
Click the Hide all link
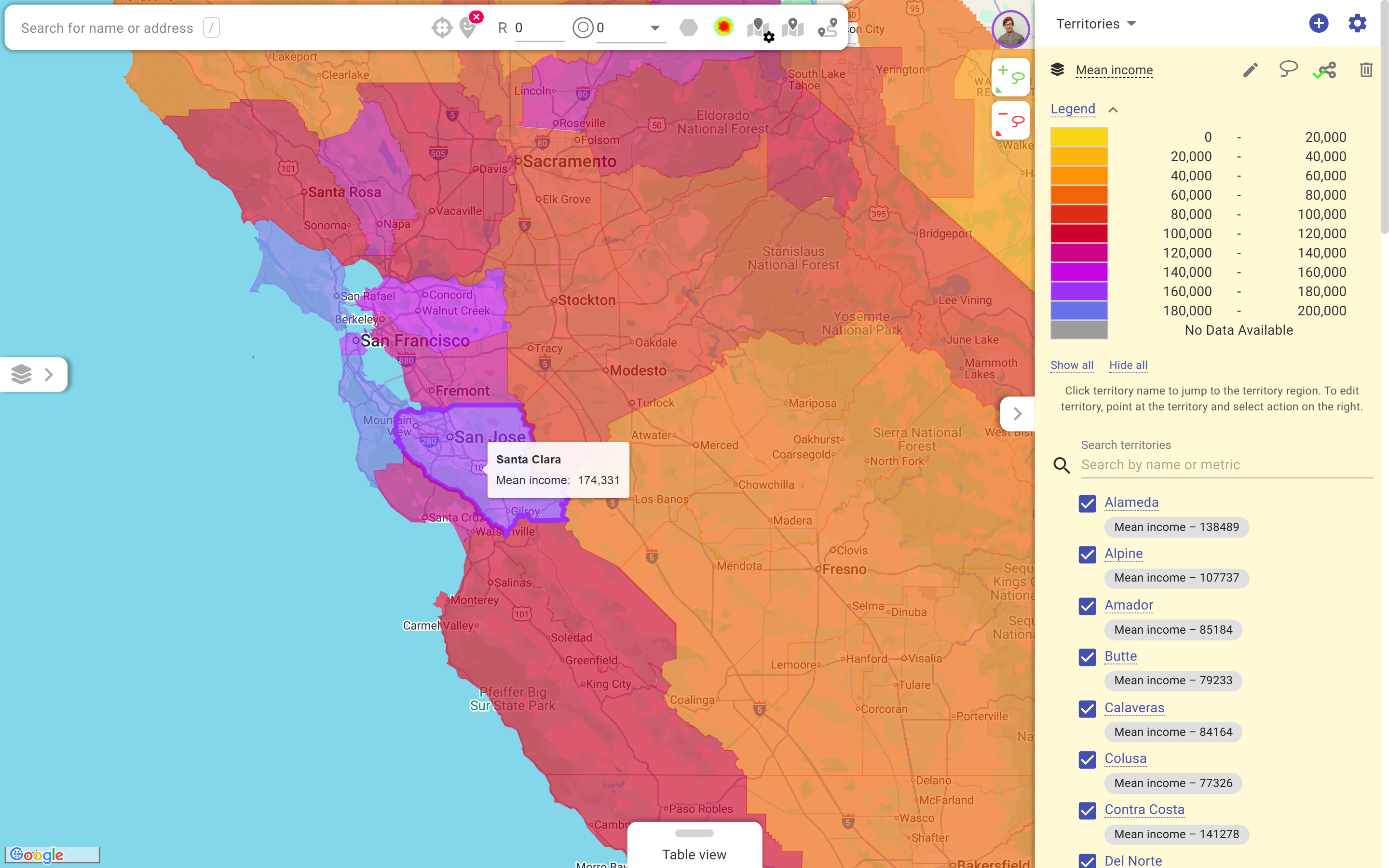pyautogui.click(x=1128, y=365)
